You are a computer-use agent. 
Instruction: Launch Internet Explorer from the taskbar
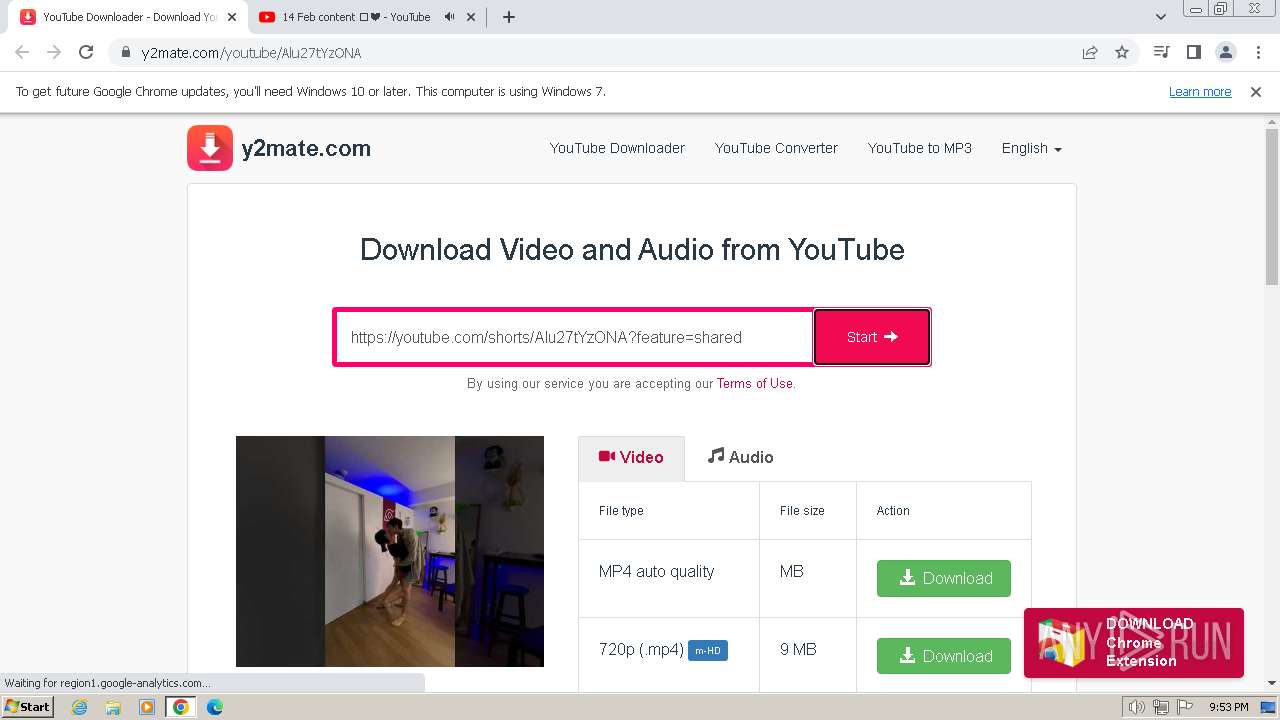click(80, 707)
